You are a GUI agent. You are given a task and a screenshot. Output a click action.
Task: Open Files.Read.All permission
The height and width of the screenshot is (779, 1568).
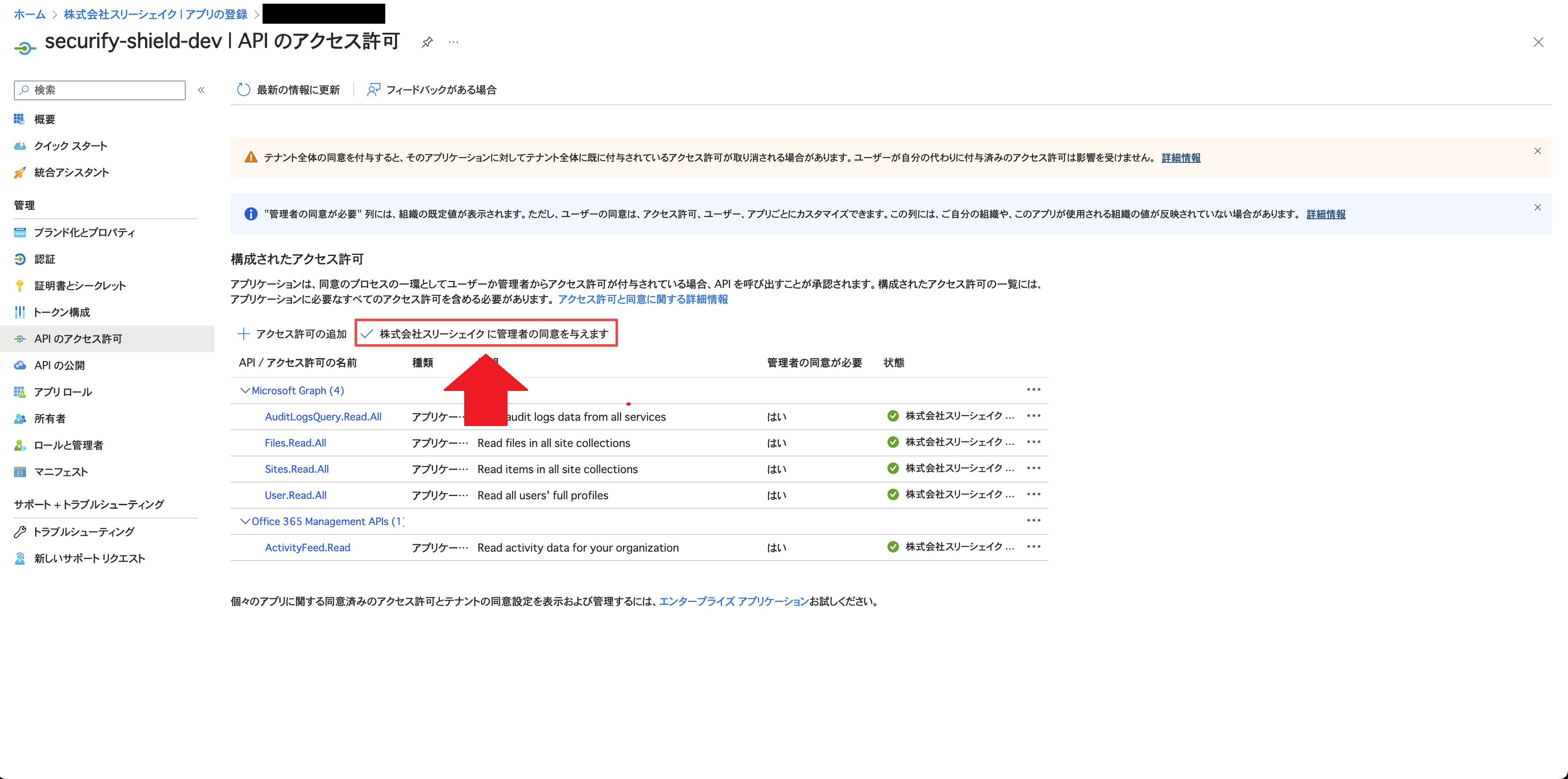[295, 443]
